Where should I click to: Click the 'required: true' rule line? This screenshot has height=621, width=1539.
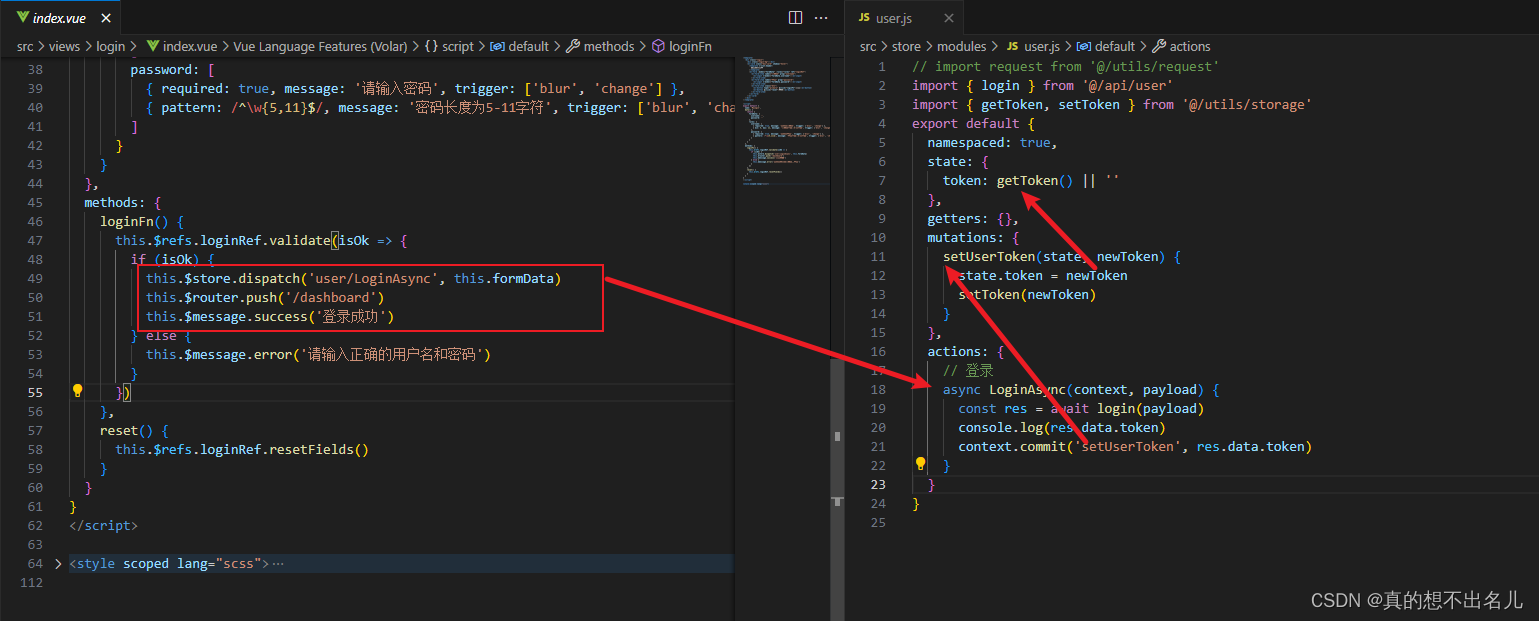[415, 88]
